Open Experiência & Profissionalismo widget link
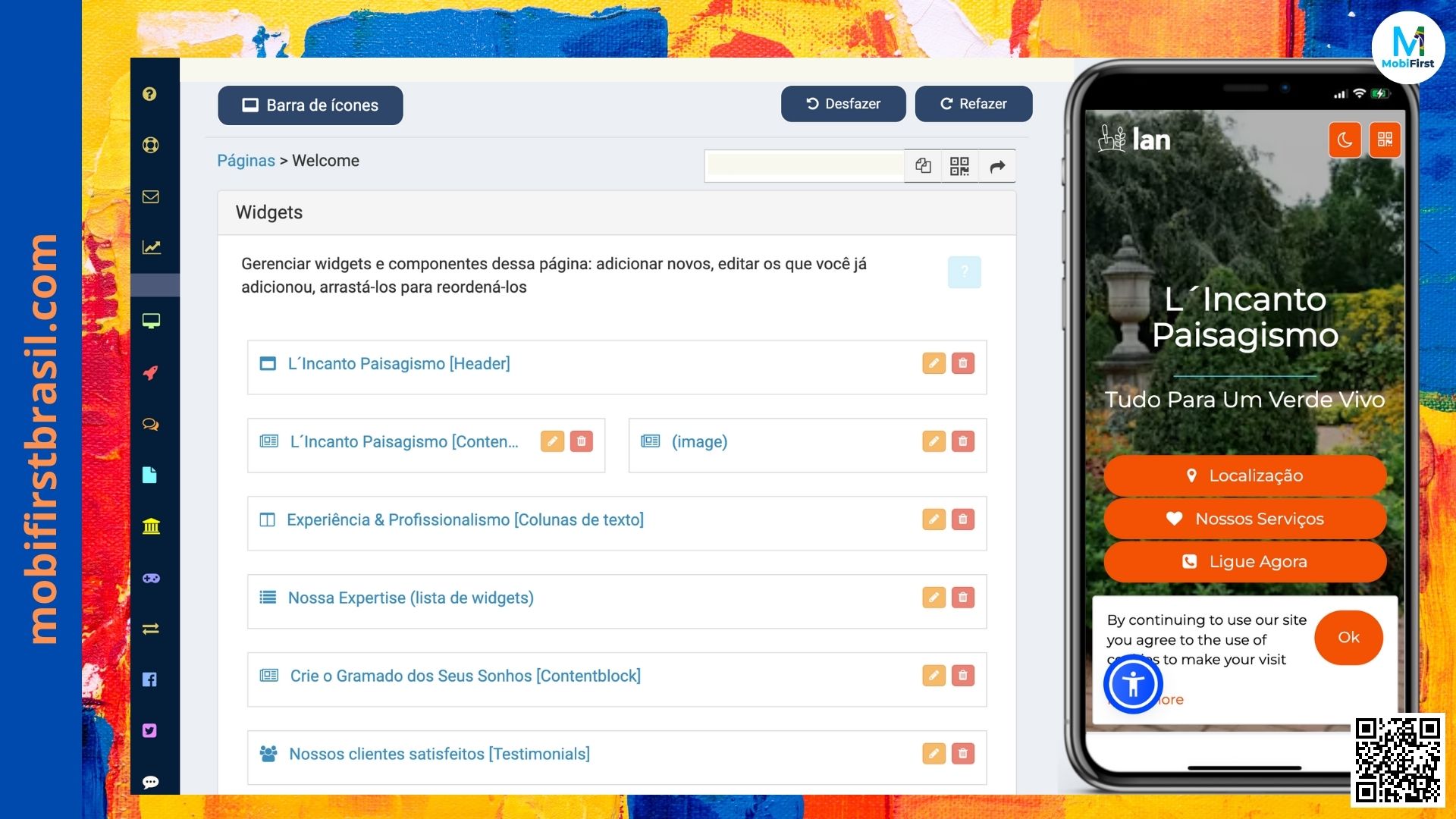This screenshot has height=819, width=1456. pyautogui.click(x=464, y=520)
